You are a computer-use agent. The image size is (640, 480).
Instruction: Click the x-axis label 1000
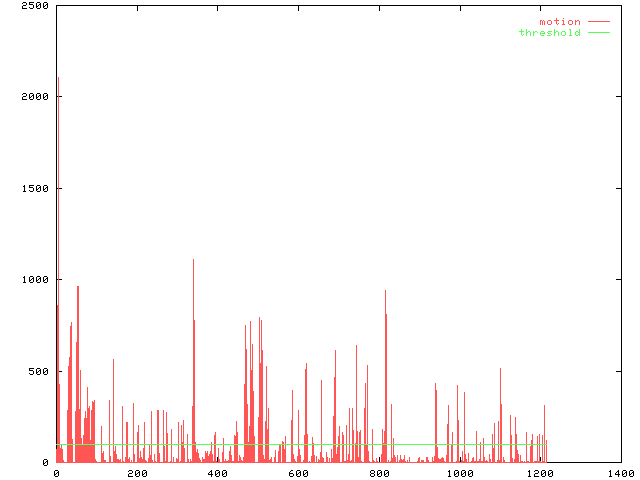459,473
